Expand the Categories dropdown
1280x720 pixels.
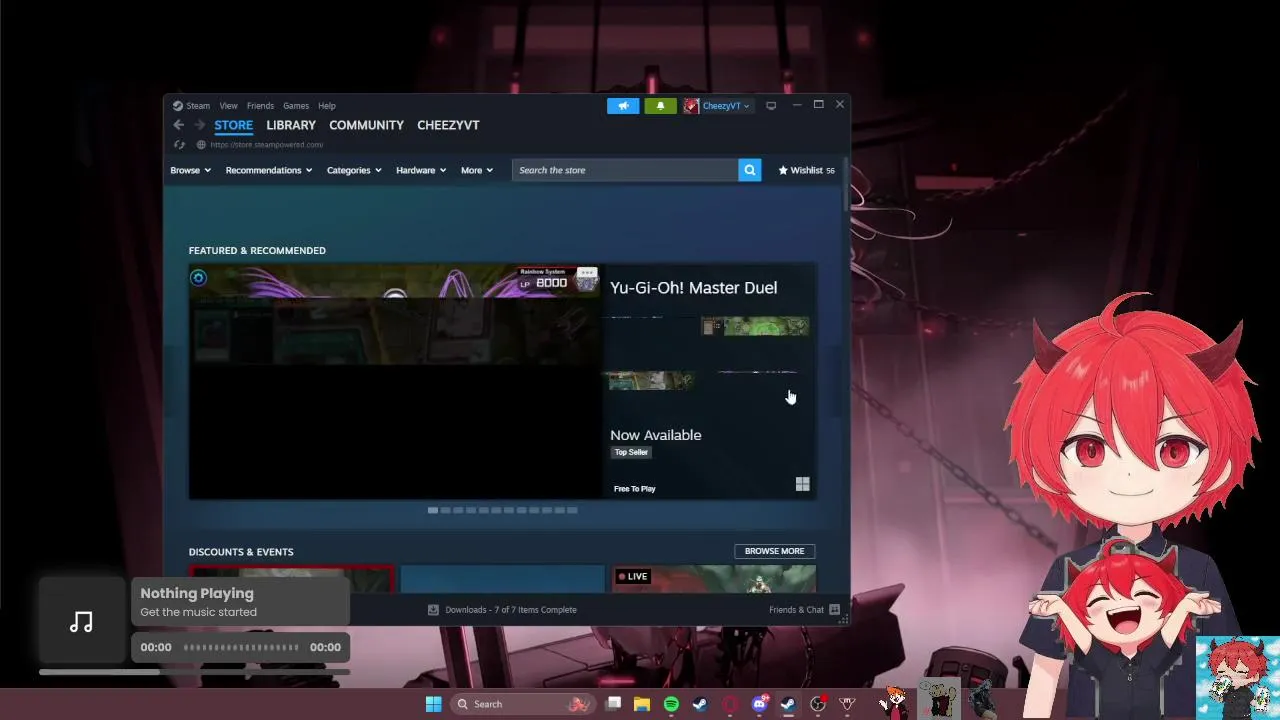click(354, 170)
